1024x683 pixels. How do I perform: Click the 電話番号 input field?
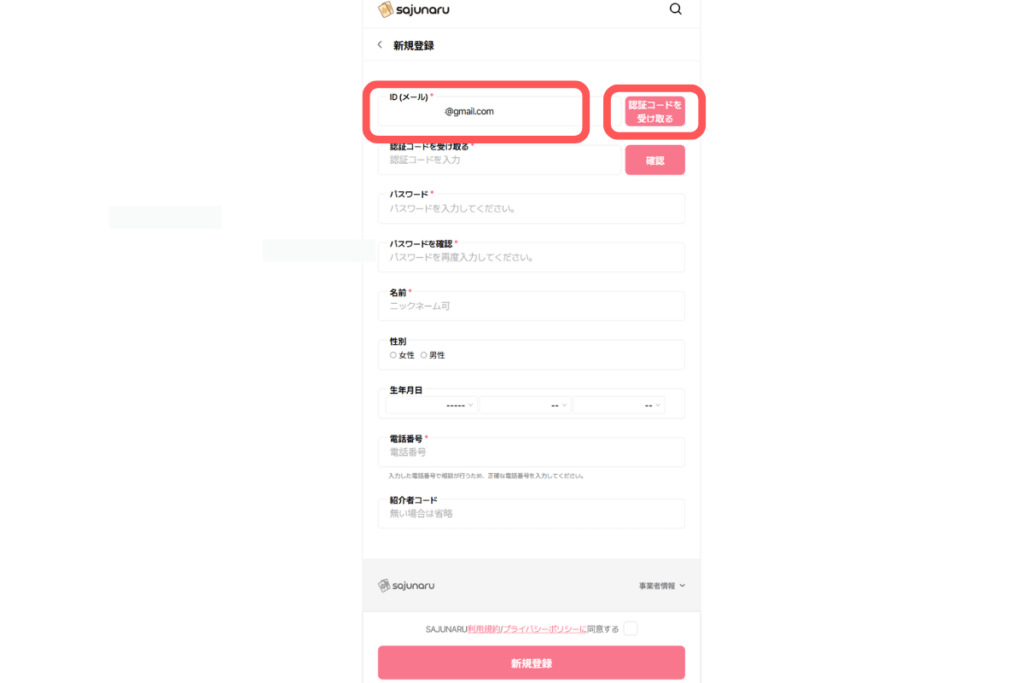pyautogui.click(x=531, y=452)
